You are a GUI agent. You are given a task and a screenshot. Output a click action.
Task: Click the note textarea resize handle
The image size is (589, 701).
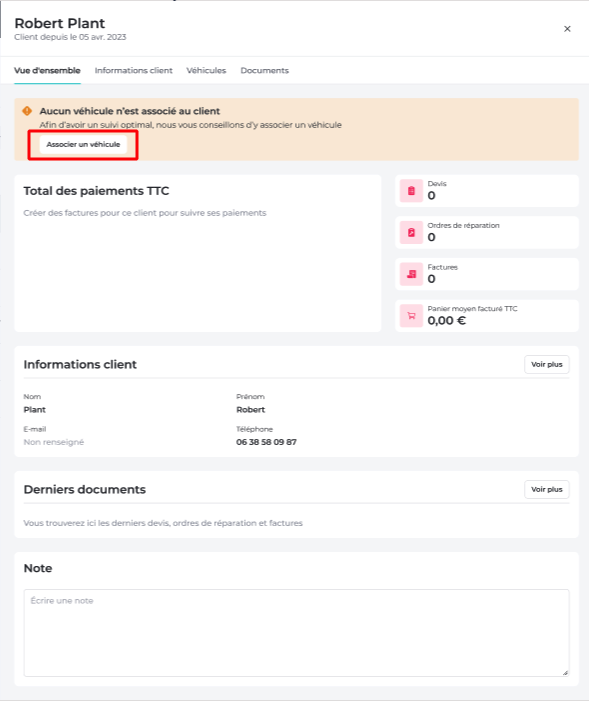point(565,672)
